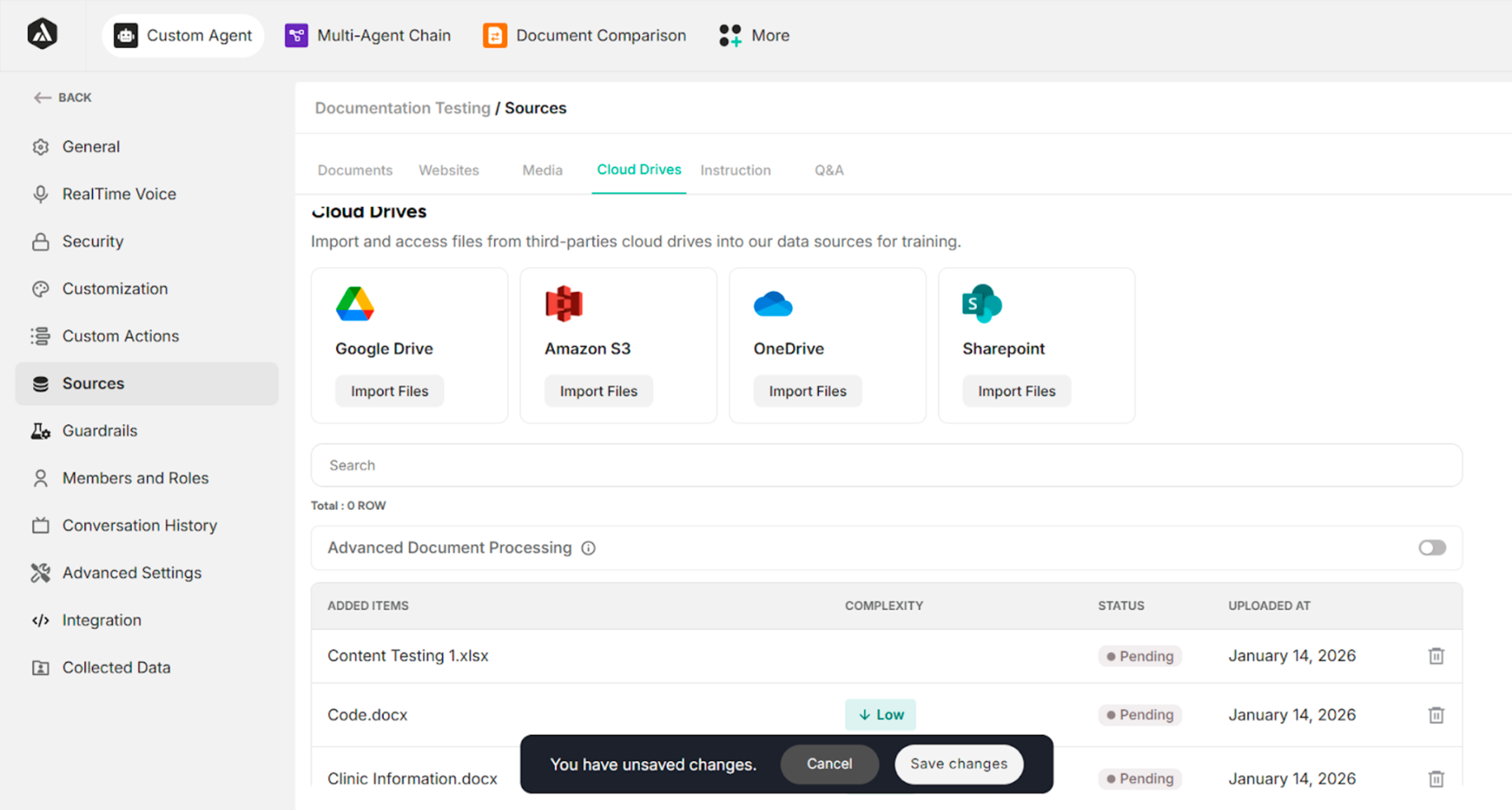Click the Low complexity badge for Code.docx
The width and height of the screenshot is (1512, 810).
[x=880, y=715]
